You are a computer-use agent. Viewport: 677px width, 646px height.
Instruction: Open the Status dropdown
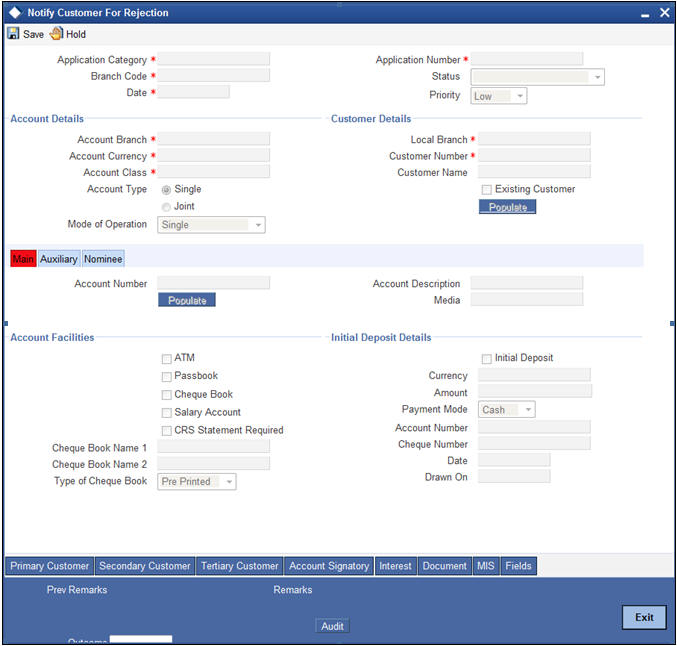coord(538,77)
